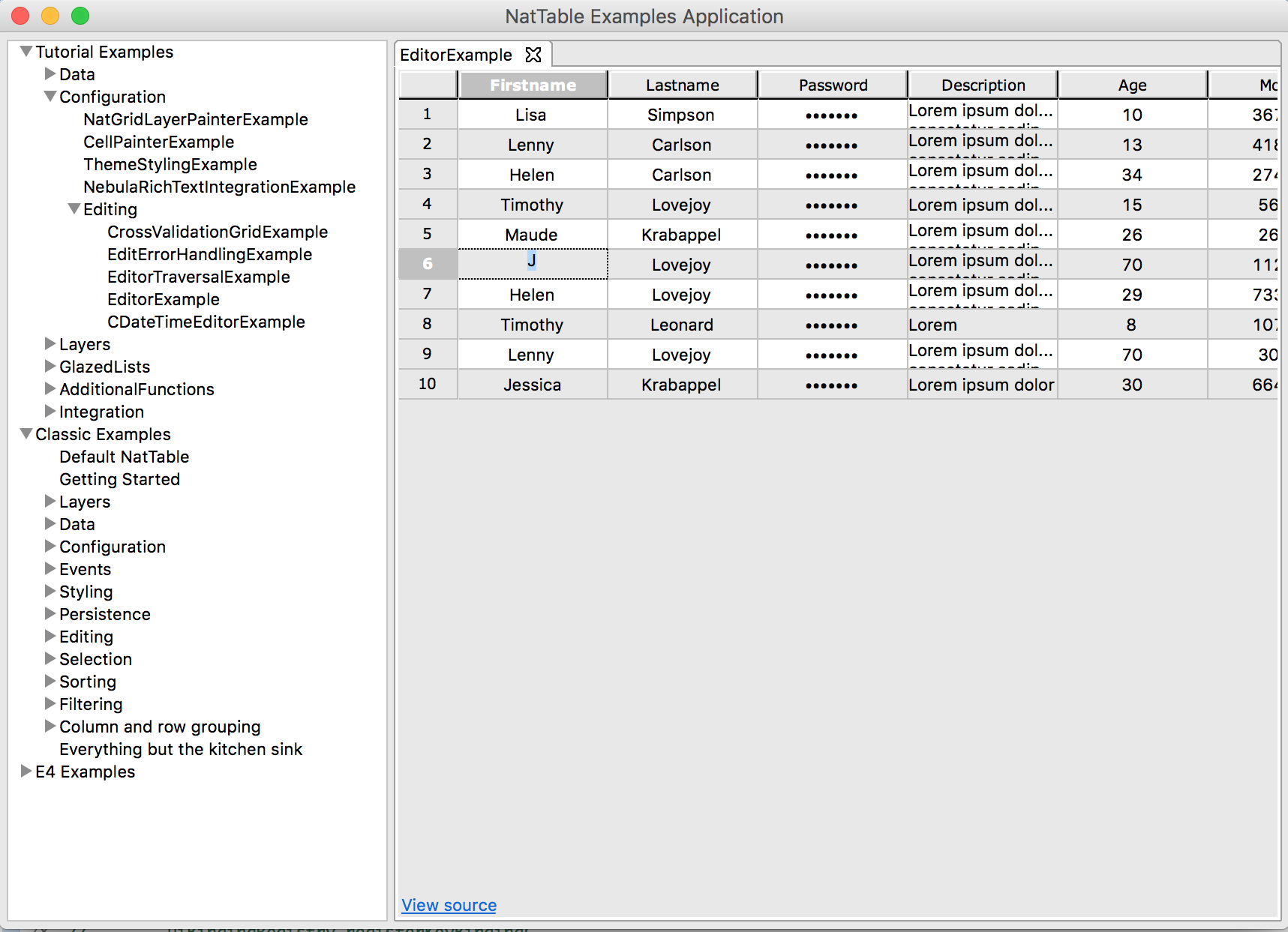Open NebulaRichTextIntegrationExample in the tree
Screen dimensions: 1288x932
(220, 187)
